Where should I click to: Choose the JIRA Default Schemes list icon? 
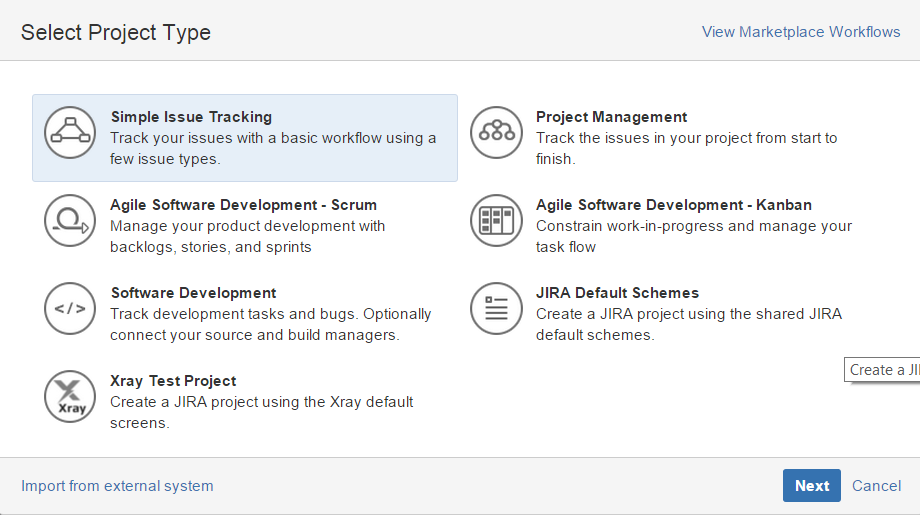(x=496, y=309)
